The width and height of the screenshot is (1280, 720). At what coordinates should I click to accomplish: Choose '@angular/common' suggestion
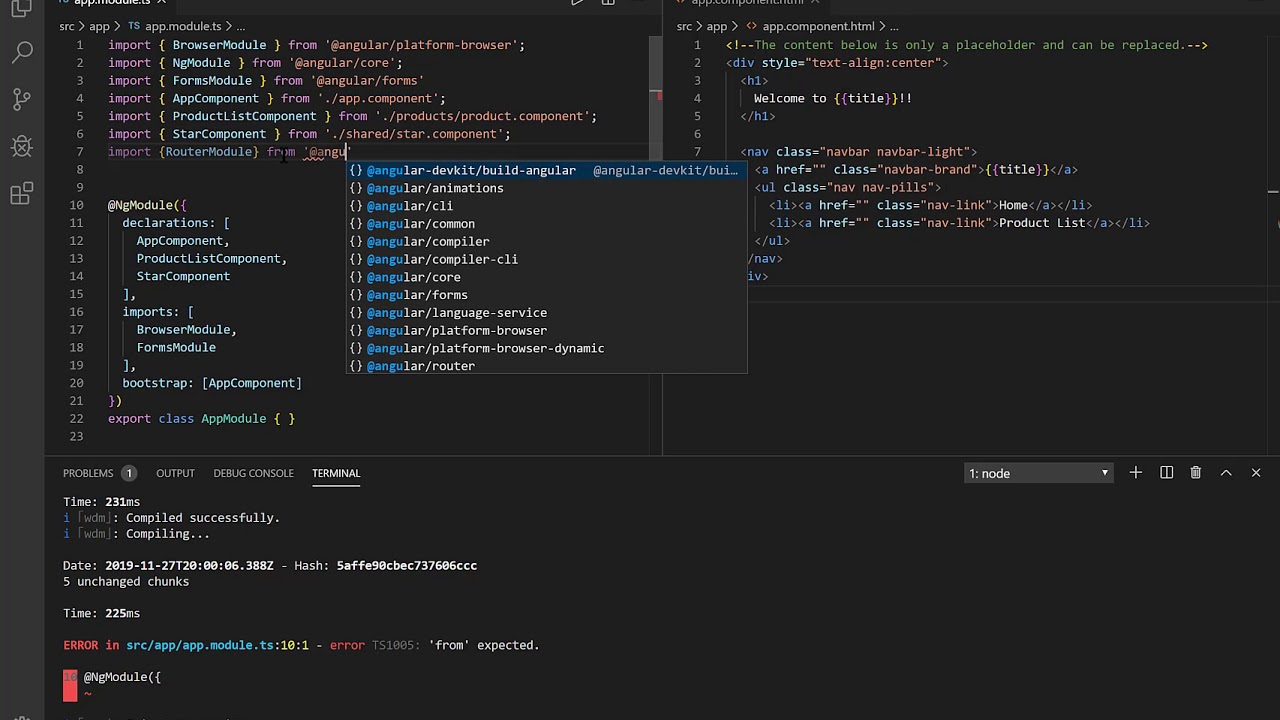pos(420,224)
